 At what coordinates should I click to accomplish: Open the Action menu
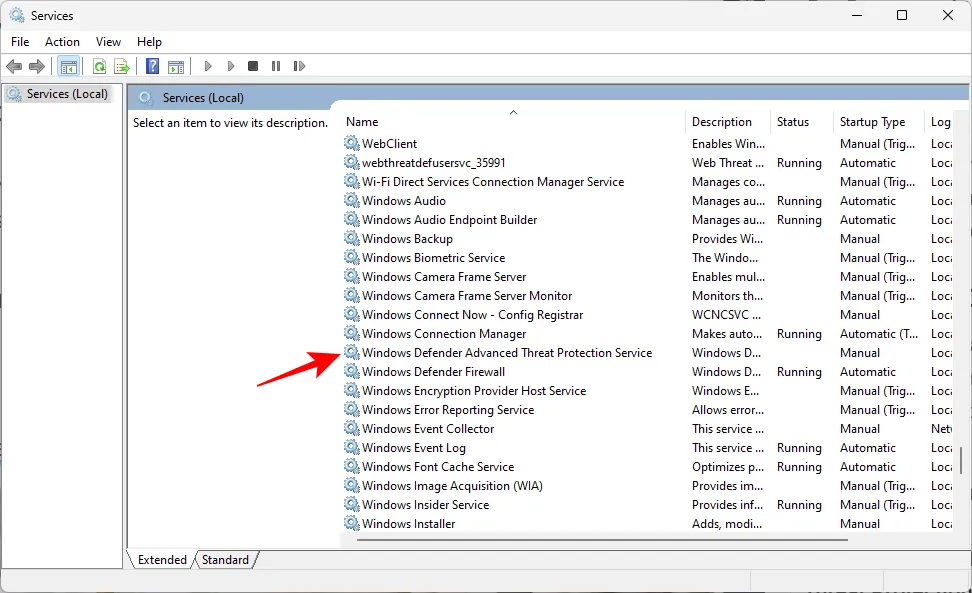pyautogui.click(x=62, y=42)
